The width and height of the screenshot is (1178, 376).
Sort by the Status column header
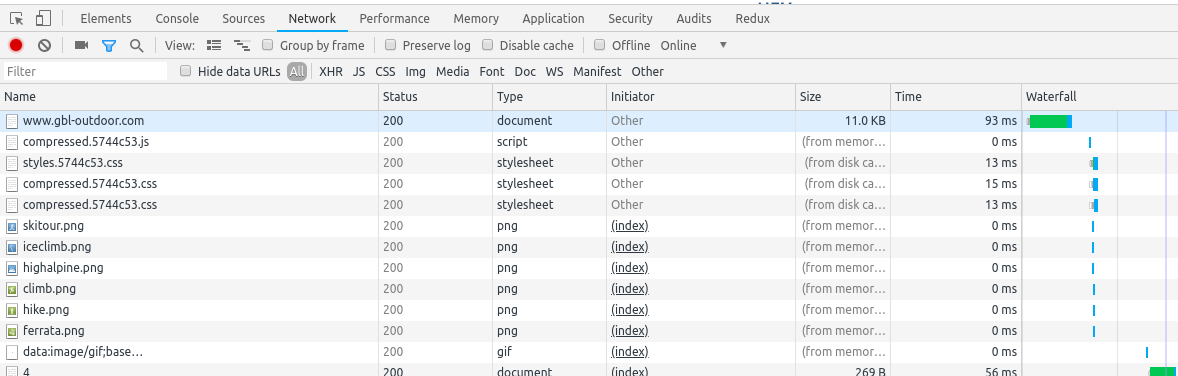tap(436, 97)
